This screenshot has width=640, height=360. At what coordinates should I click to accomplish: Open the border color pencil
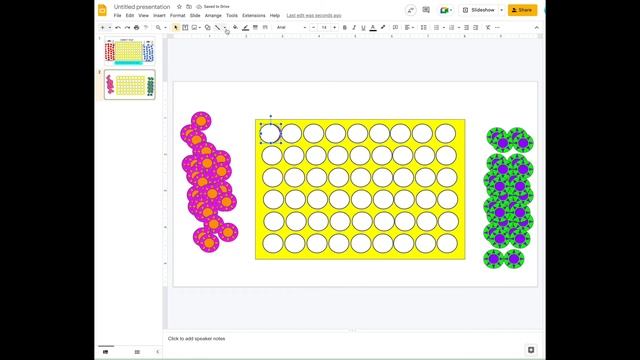click(245, 27)
